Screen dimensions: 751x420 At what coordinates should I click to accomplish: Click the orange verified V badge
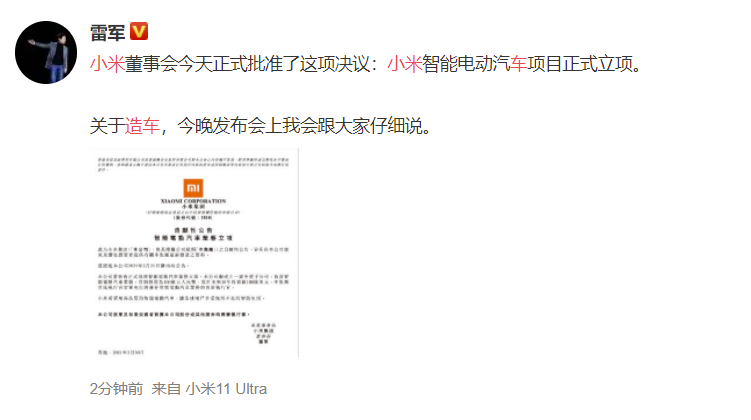(x=139, y=32)
